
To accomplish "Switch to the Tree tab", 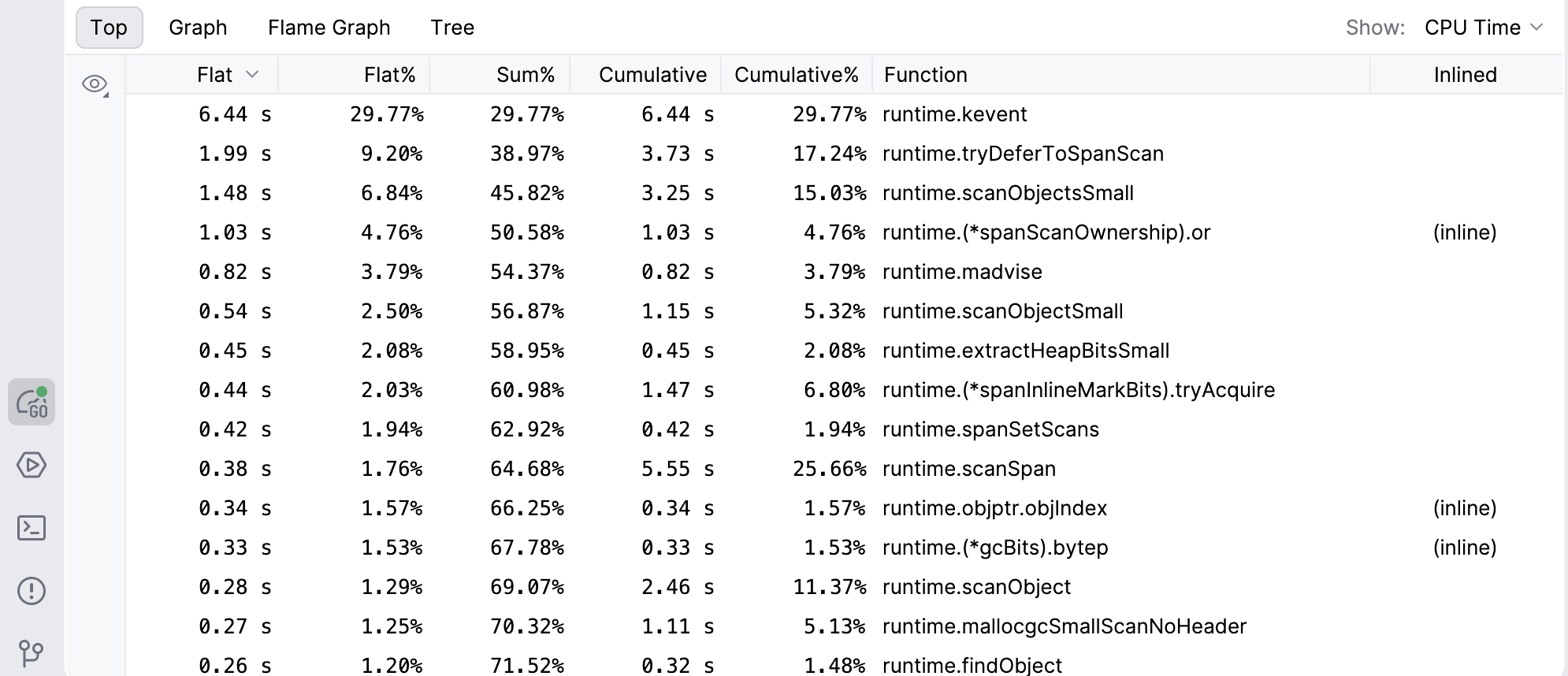I will click(452, 28).
